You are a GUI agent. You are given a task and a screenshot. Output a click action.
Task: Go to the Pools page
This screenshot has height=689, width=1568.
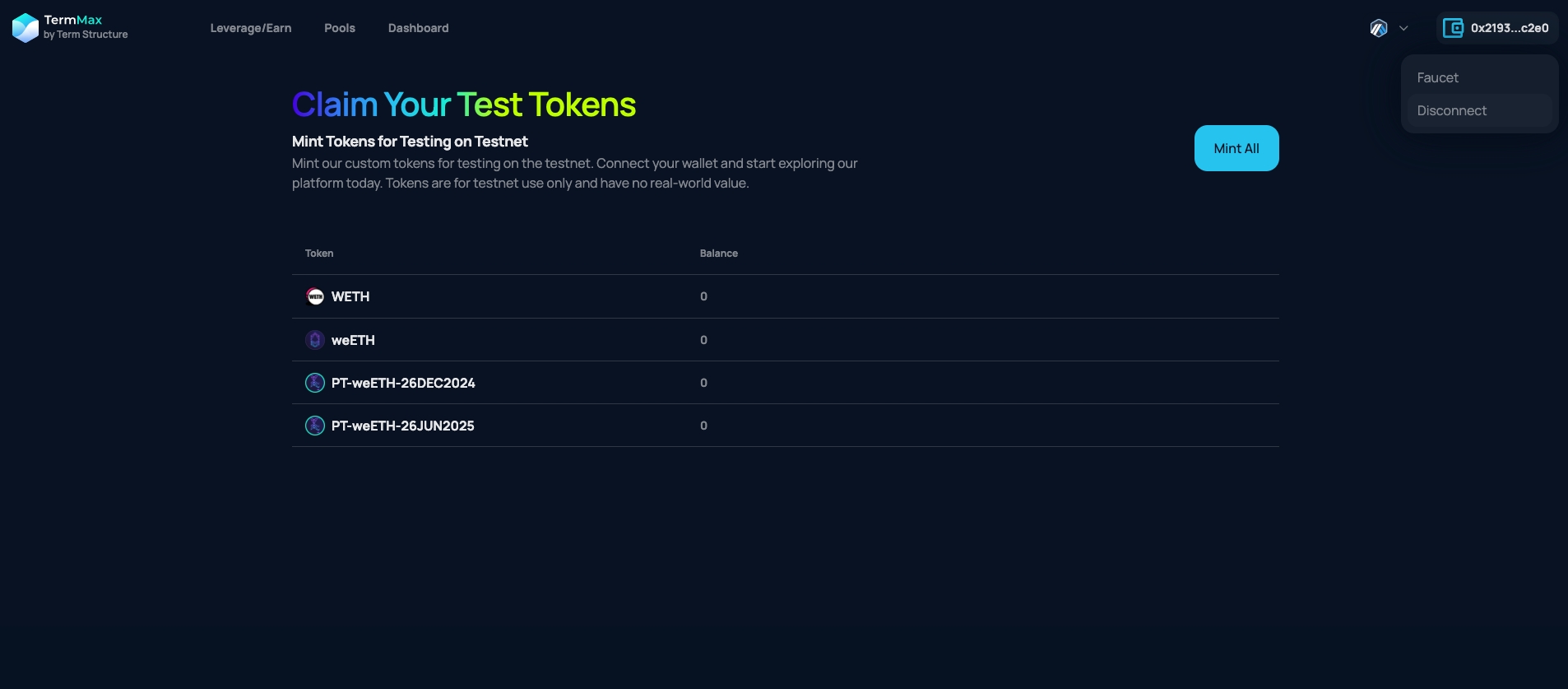pos(340,28)
